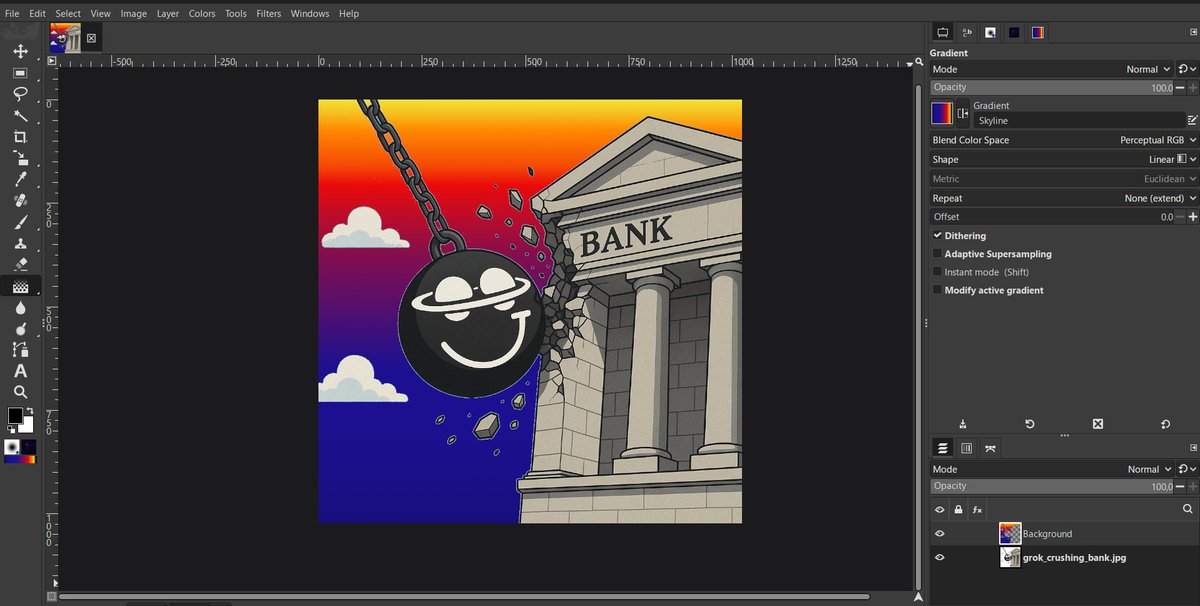Click the layers visibility column header

939,510
